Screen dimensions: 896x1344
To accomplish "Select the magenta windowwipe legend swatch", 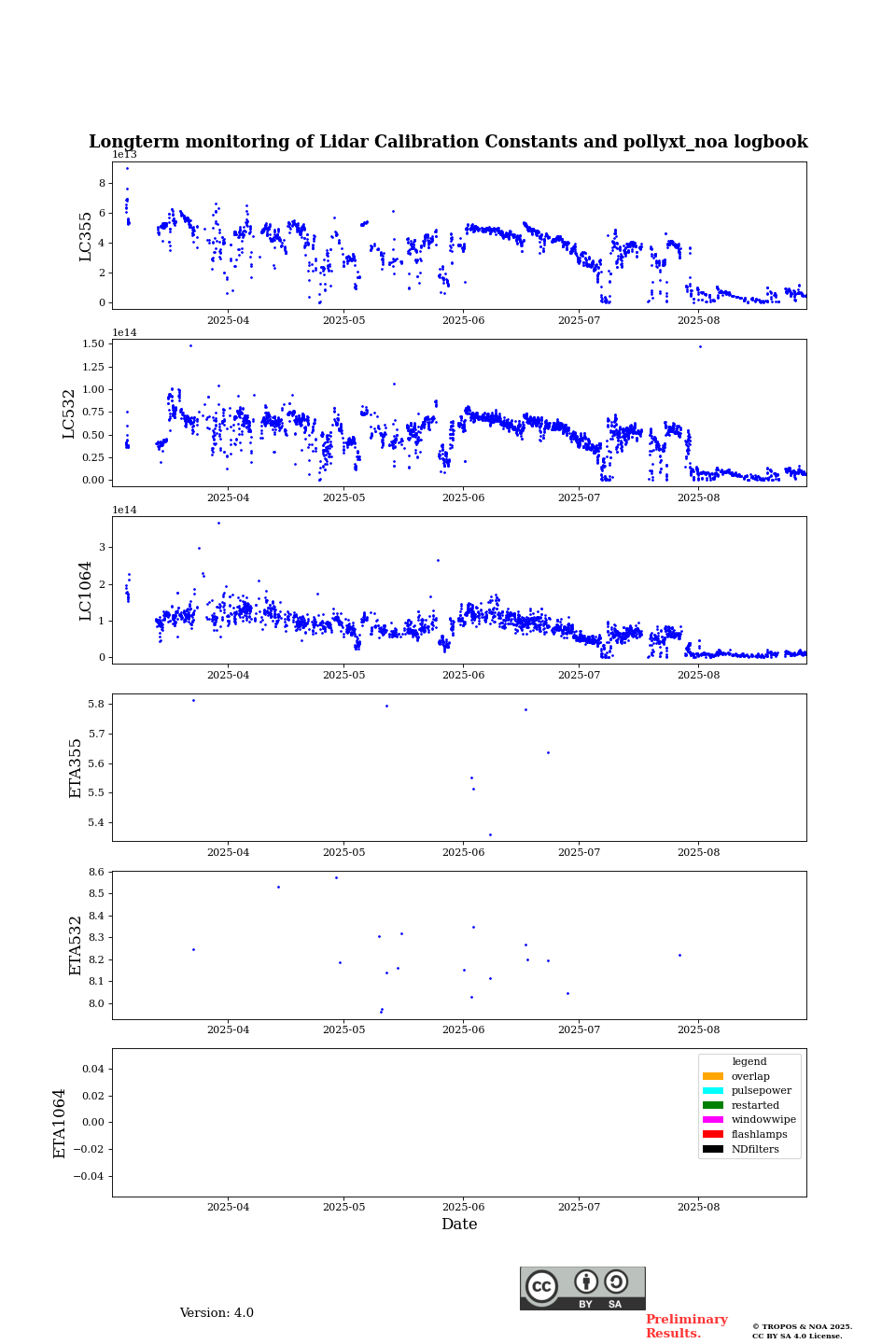I will 712,1120.
